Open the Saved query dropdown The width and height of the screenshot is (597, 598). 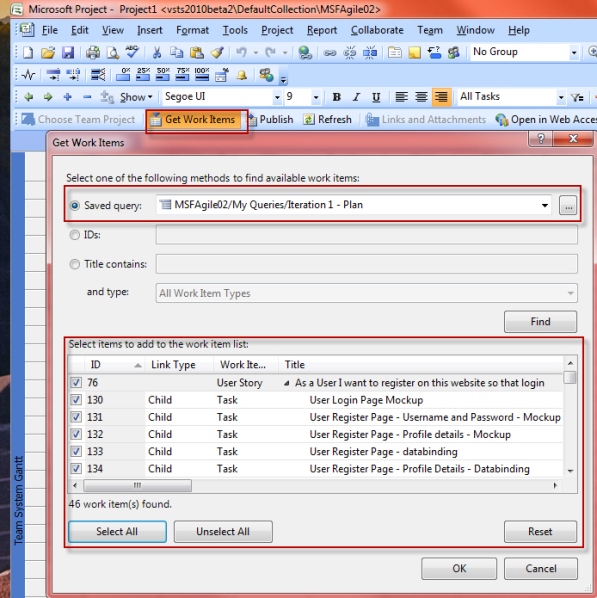pyautogui.click(x=545, y=205)
